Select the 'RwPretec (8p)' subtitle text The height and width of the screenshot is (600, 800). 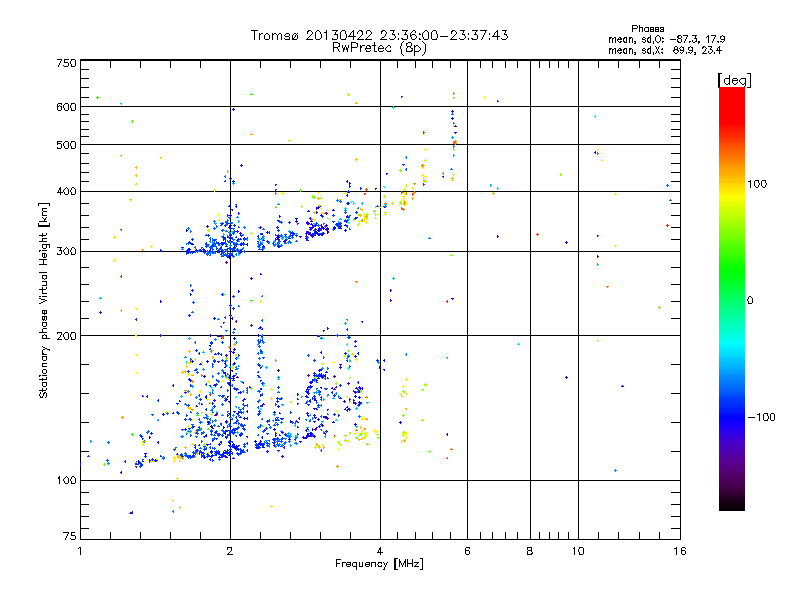(379, 47)
